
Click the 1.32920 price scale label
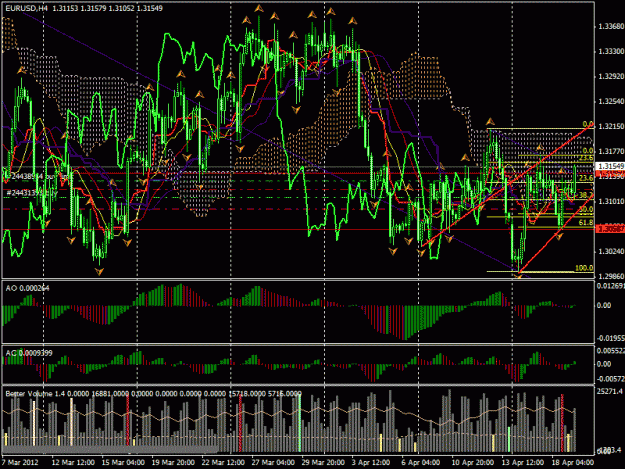[611, 77]
